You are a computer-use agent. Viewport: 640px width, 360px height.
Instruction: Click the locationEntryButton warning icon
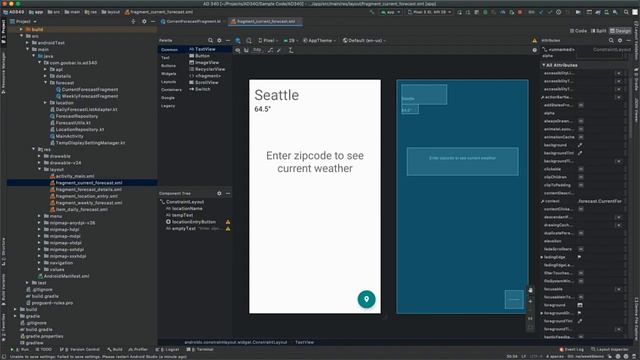(228, 222)
